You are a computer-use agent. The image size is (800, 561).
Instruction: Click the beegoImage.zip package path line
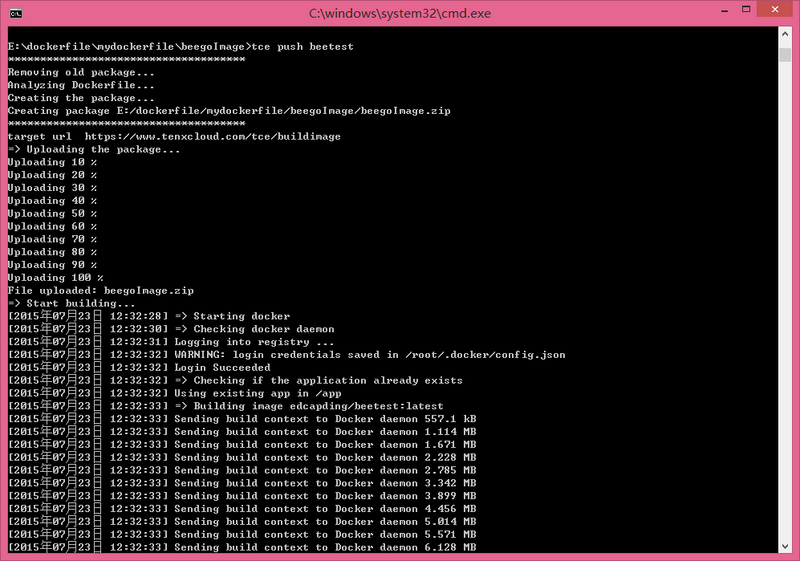229,111
